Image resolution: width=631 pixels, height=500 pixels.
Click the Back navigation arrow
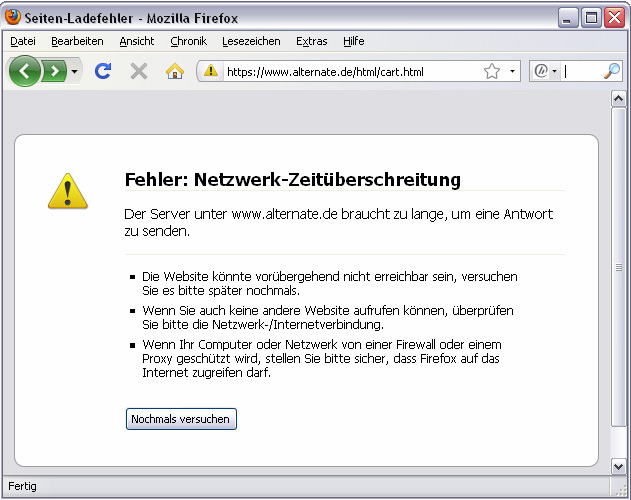pos(25,71)
